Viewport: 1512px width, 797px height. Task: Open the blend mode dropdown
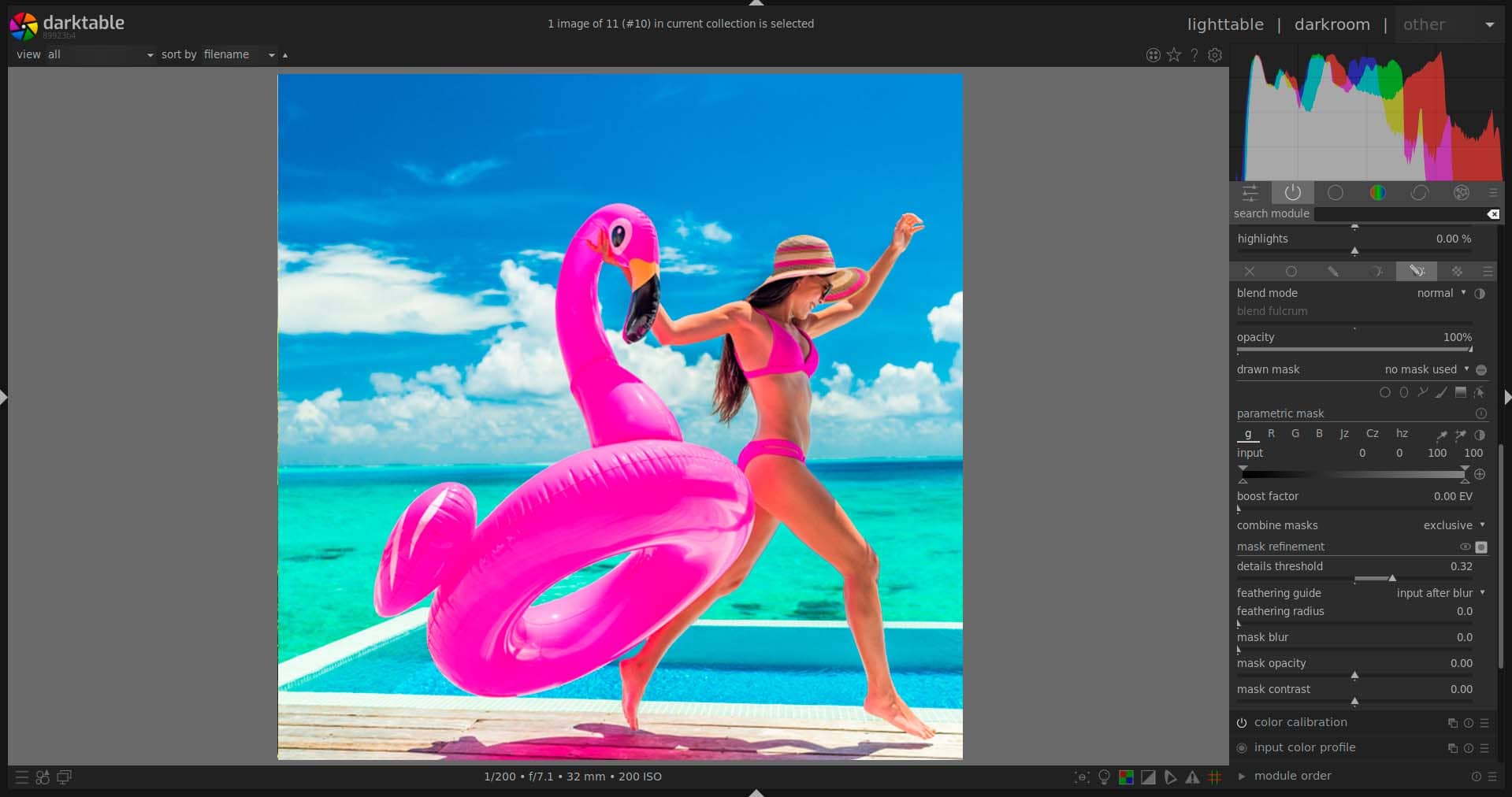[1439, 293]
